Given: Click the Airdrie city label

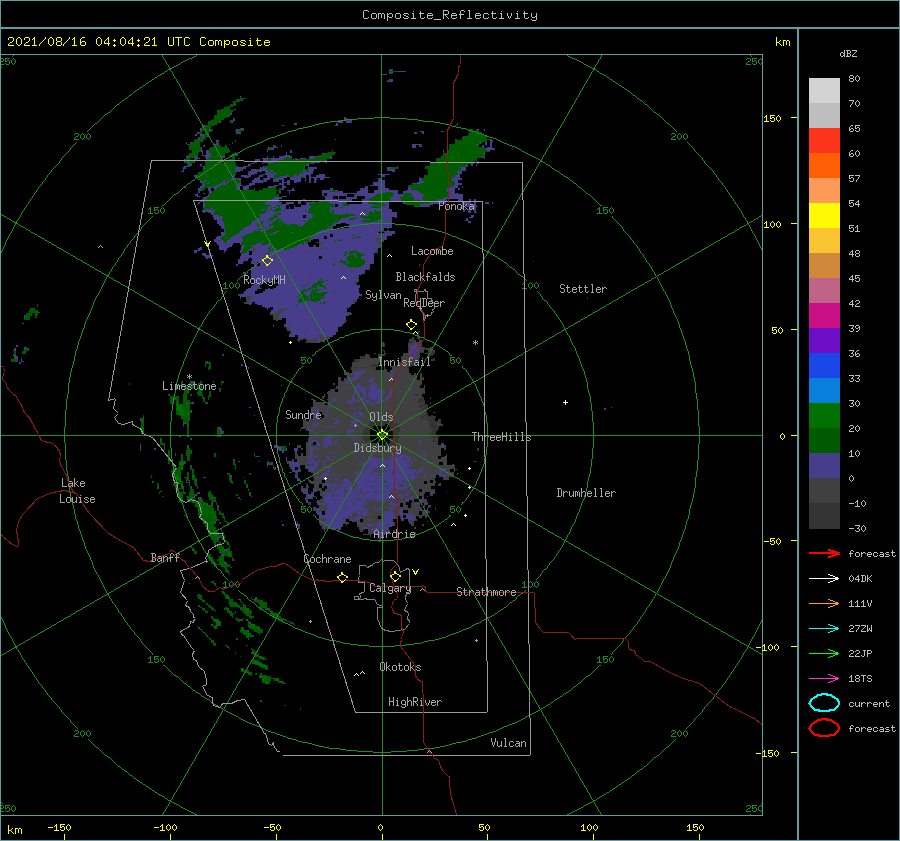Looking at the screenshot, I should click(x=394, y=534).
